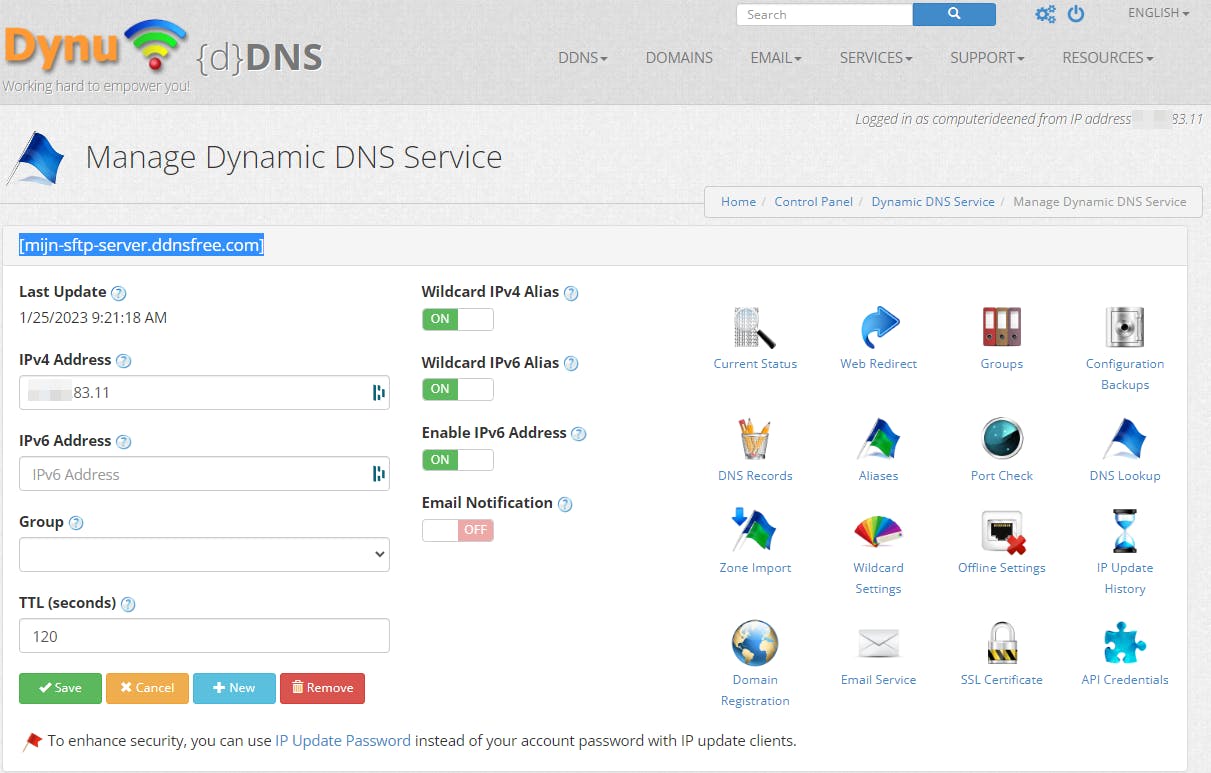This screenshot has width=1211, height=773.
Task: Expand the SERVICES menu
Action: pos(876,58)
